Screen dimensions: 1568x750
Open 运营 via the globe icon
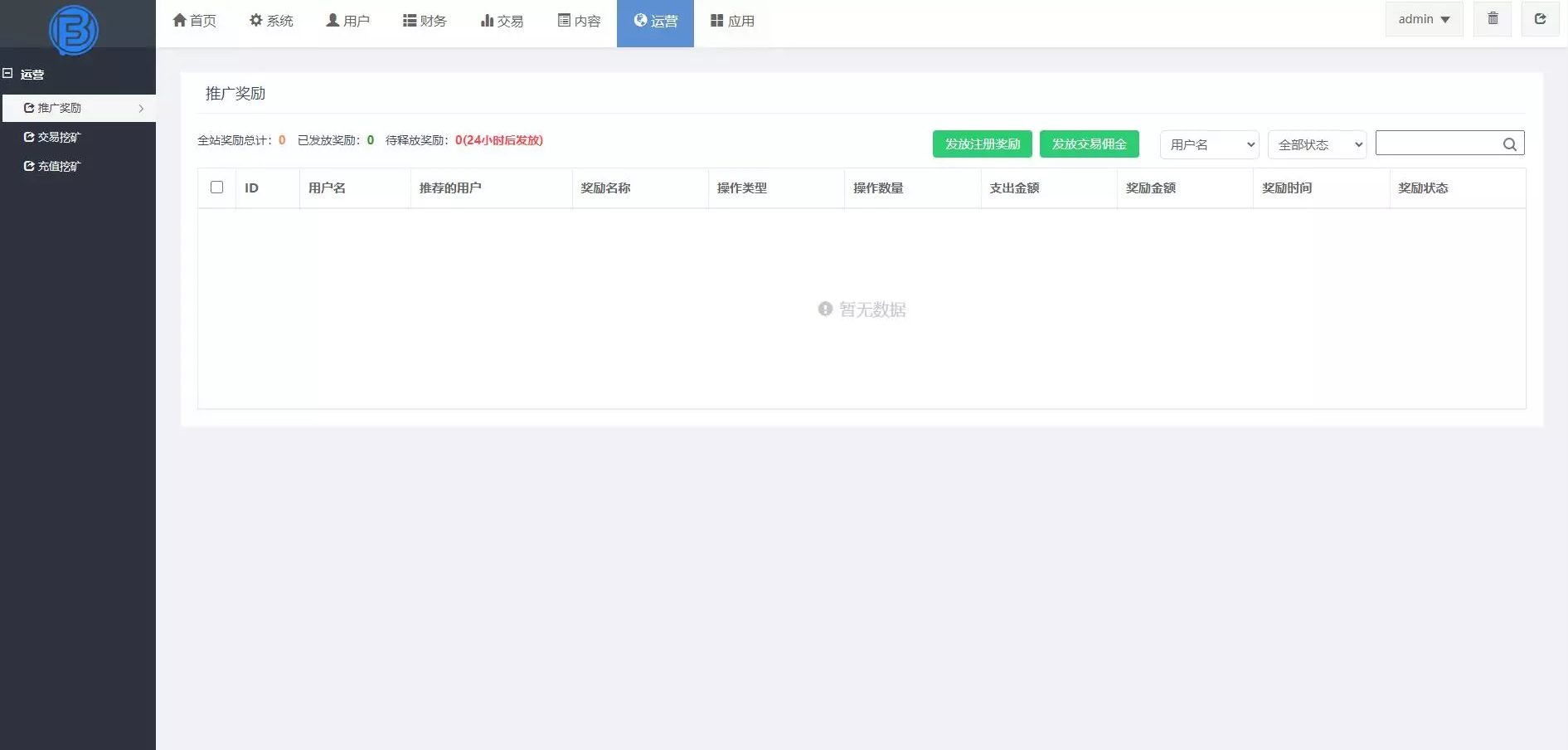click(638, 20)
